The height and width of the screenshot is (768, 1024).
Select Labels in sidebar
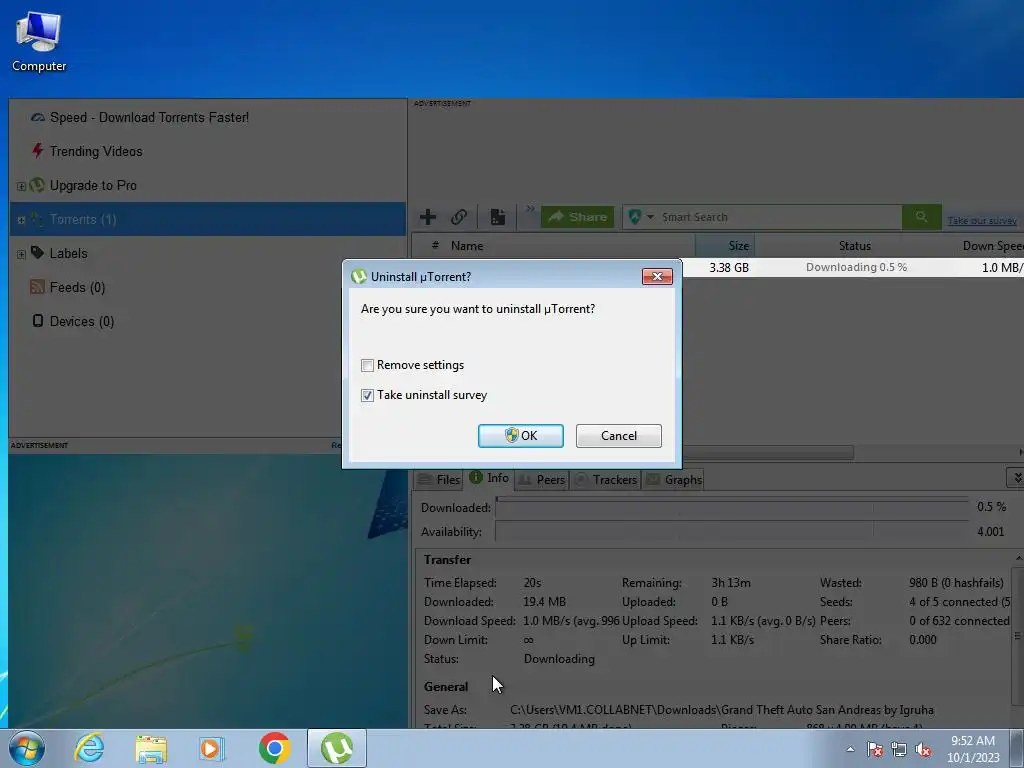tap(68, 253)
